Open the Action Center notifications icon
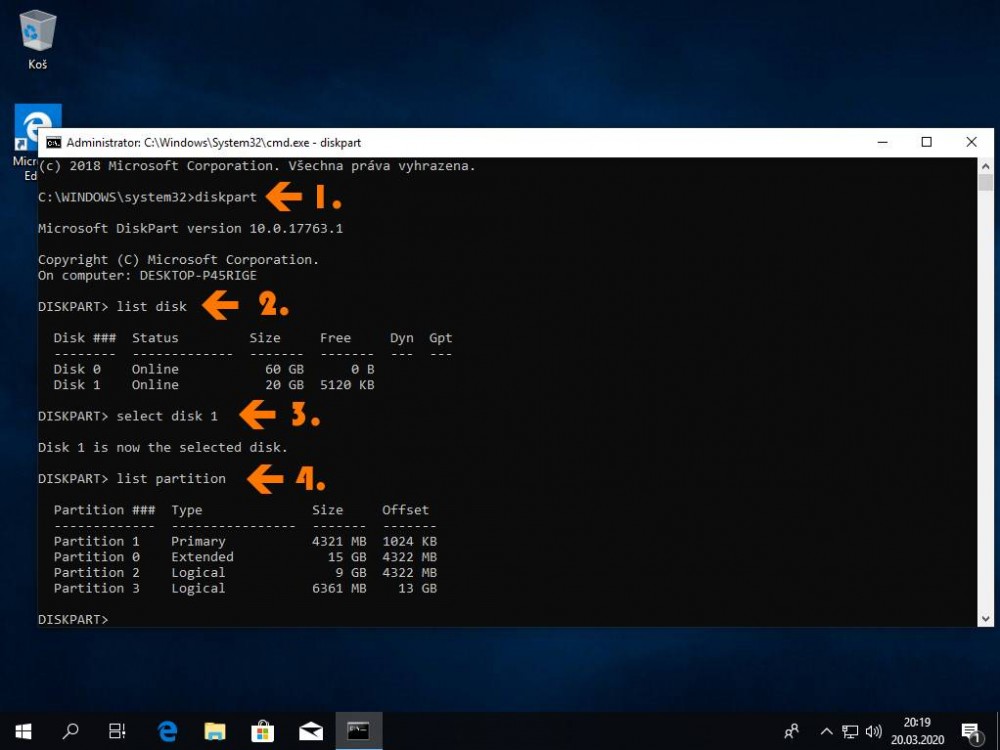 click(969, 731)
